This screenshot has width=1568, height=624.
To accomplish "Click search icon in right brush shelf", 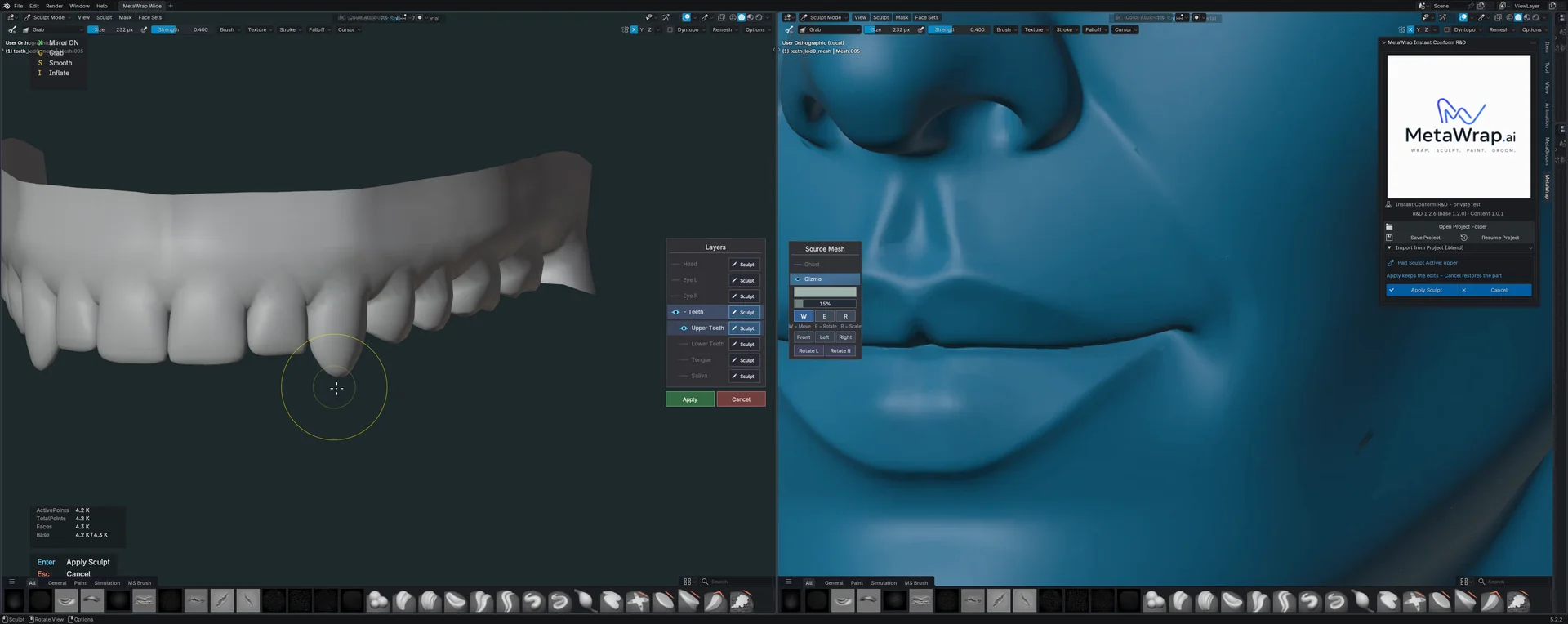I will coord(1481,582).
